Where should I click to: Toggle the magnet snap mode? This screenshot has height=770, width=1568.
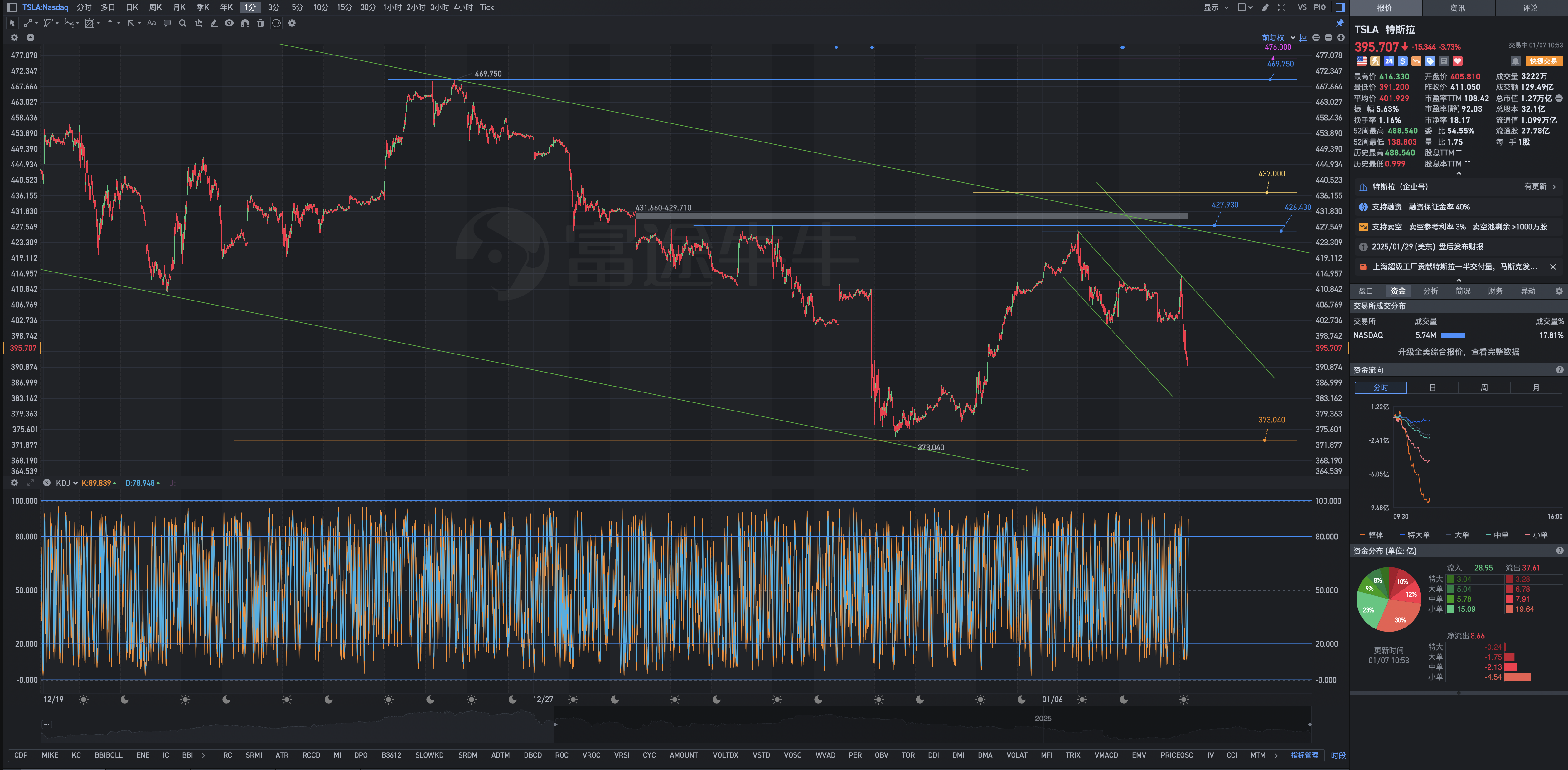245,23
